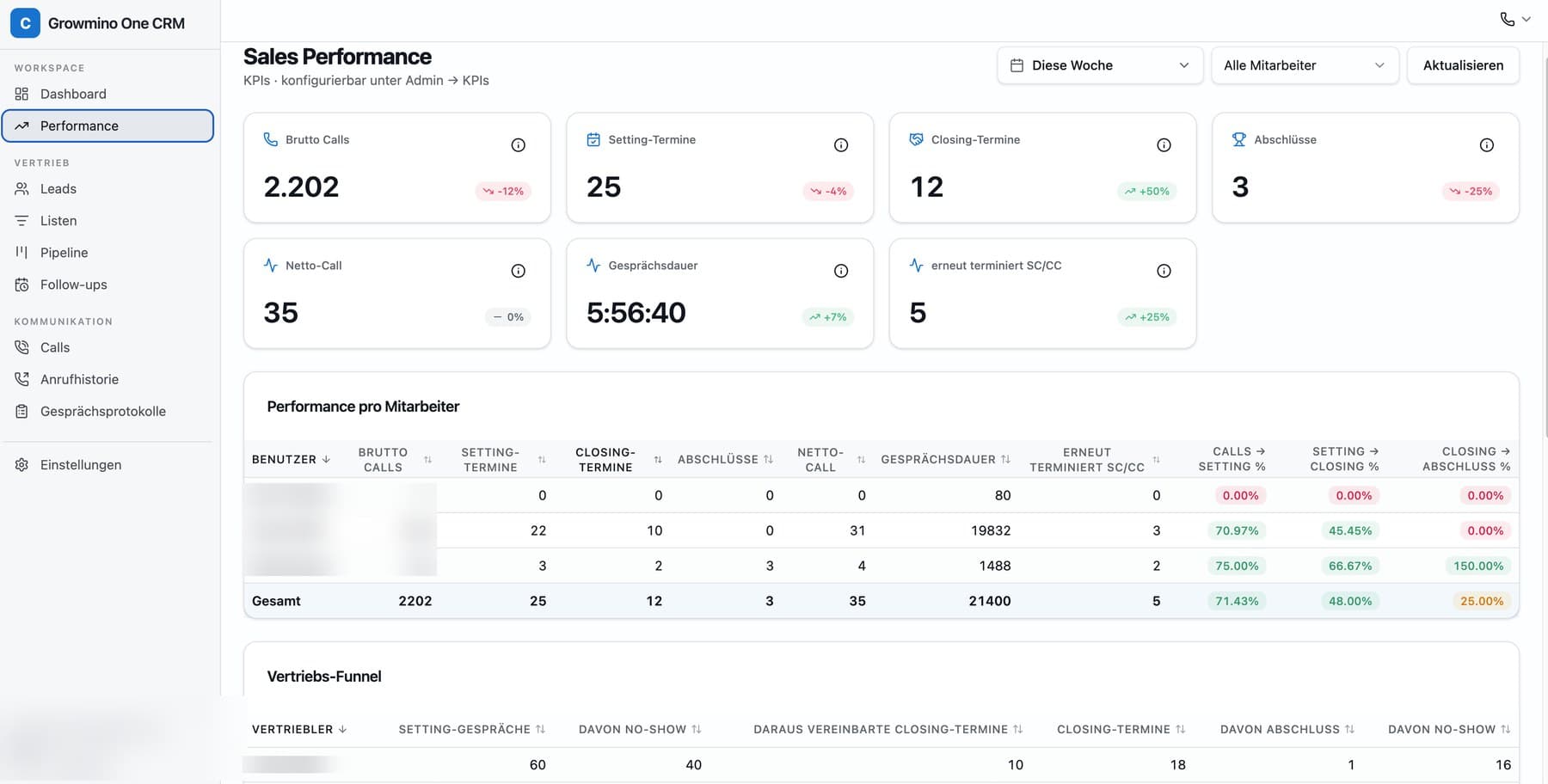Sort funnel table by Vertriebler
1548x784 pixels.
(299, 730)
